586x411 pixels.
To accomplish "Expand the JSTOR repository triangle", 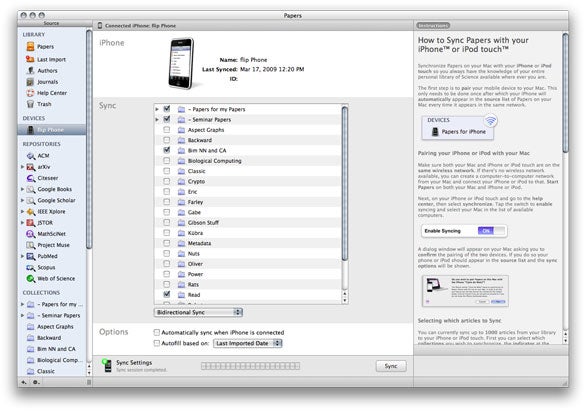I will click(22, 222).
